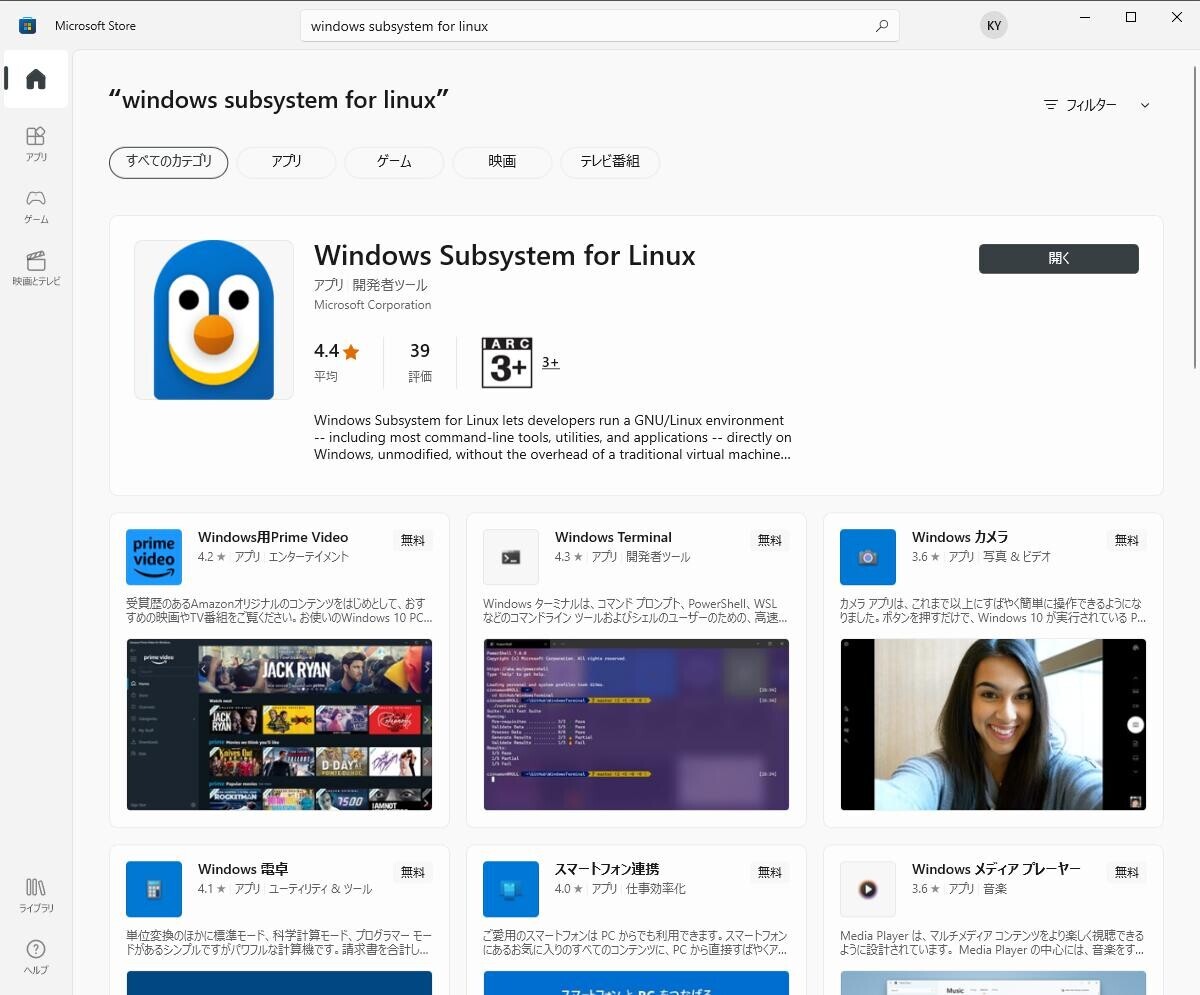Open the 3+ age rating link

(x=550, y=363)
